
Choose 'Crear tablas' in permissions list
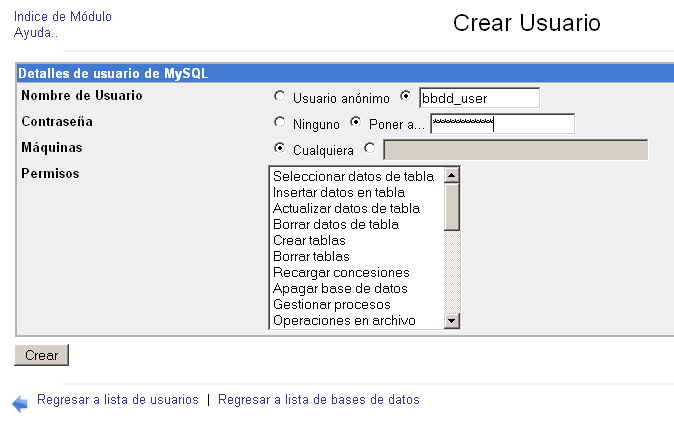pyautogui.click(x=309, y=241)
